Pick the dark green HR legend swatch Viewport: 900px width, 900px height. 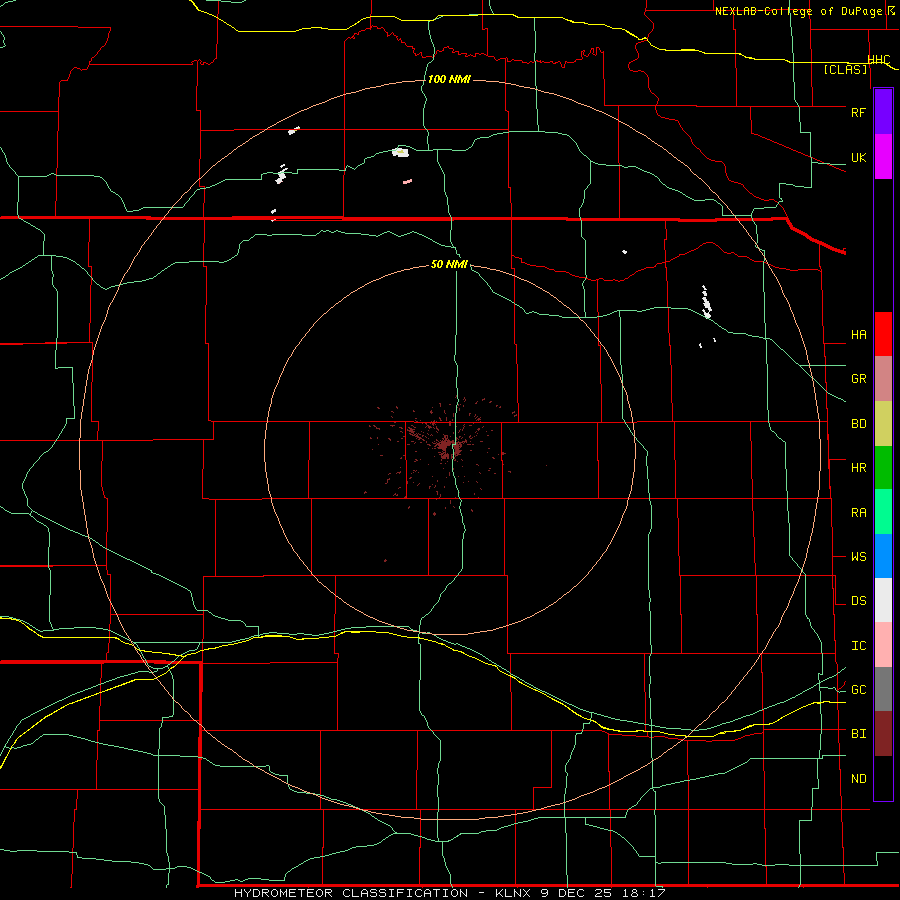pos(883,468)
